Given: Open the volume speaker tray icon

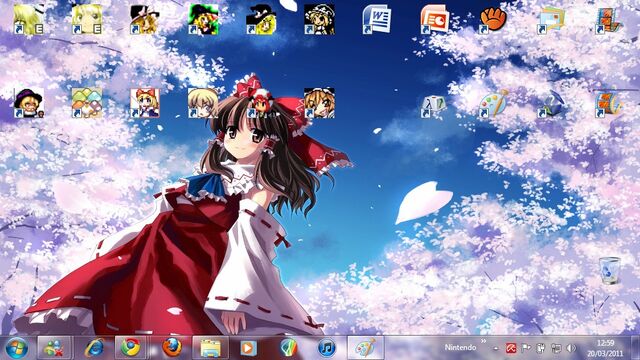Looking at the screenshot, I should 571,348.
